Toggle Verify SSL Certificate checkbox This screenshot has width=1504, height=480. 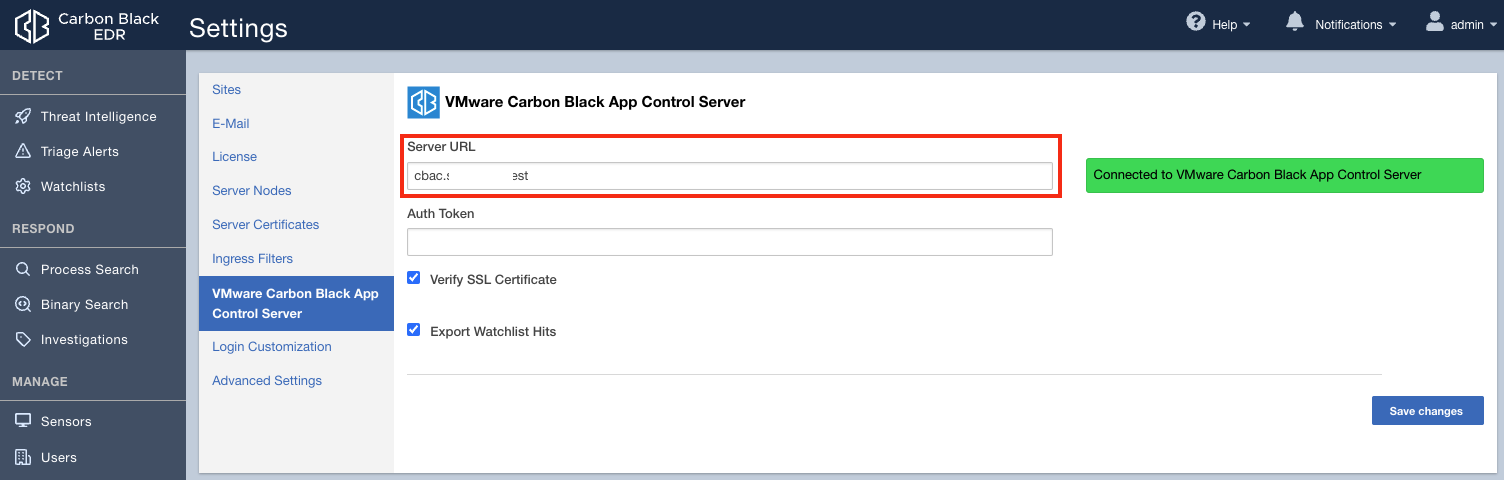[414, 278]
